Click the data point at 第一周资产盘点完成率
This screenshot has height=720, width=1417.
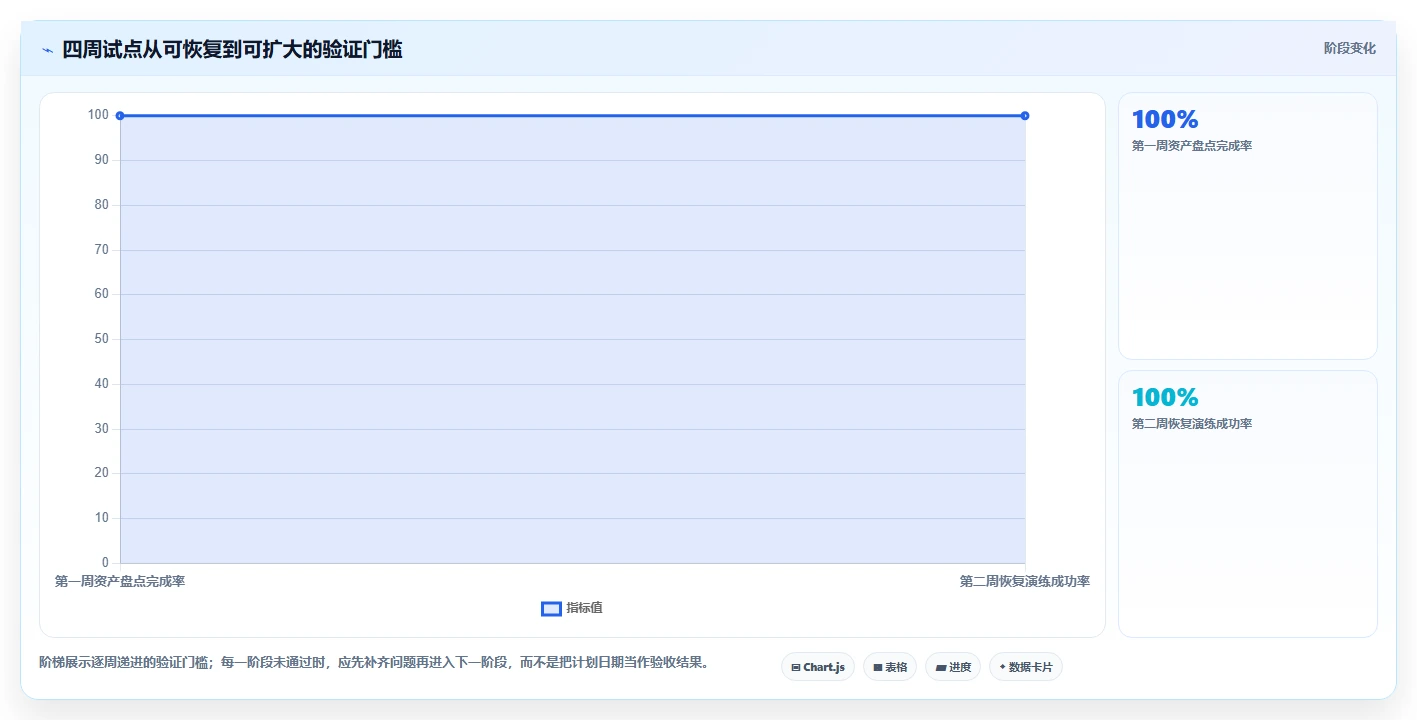pyautogui.click(x=120, y=116)
